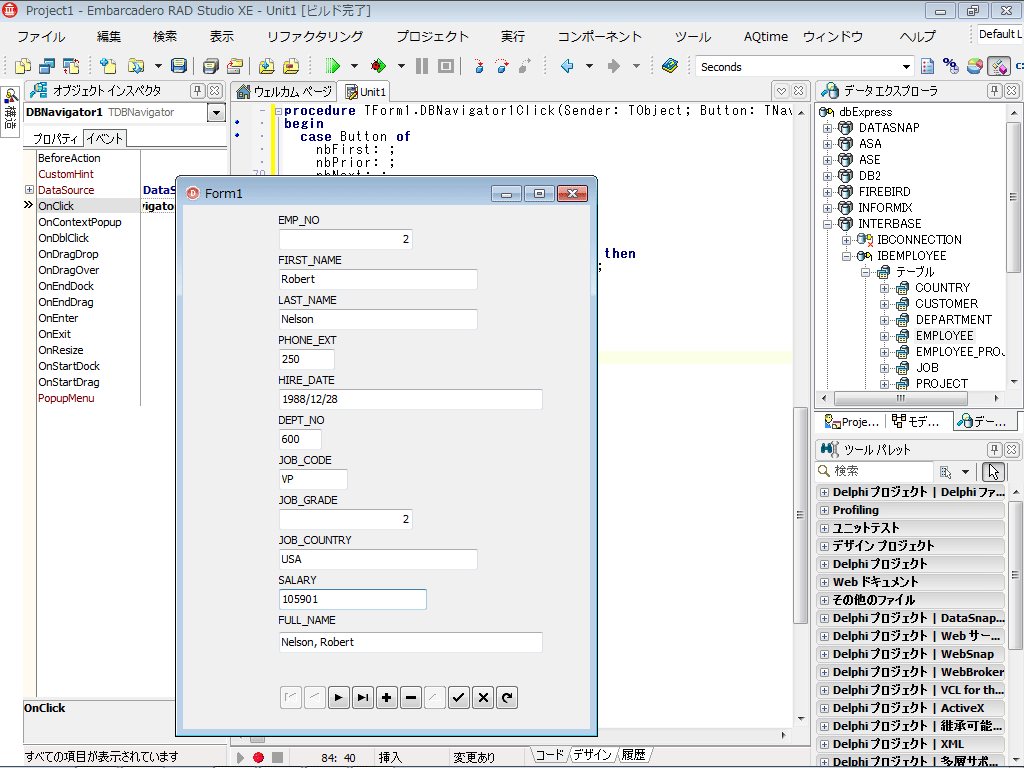This screenshot has width=1024, height=768.
Task: Insert a record with navigator plus button
Action: [x=387, y=697]
